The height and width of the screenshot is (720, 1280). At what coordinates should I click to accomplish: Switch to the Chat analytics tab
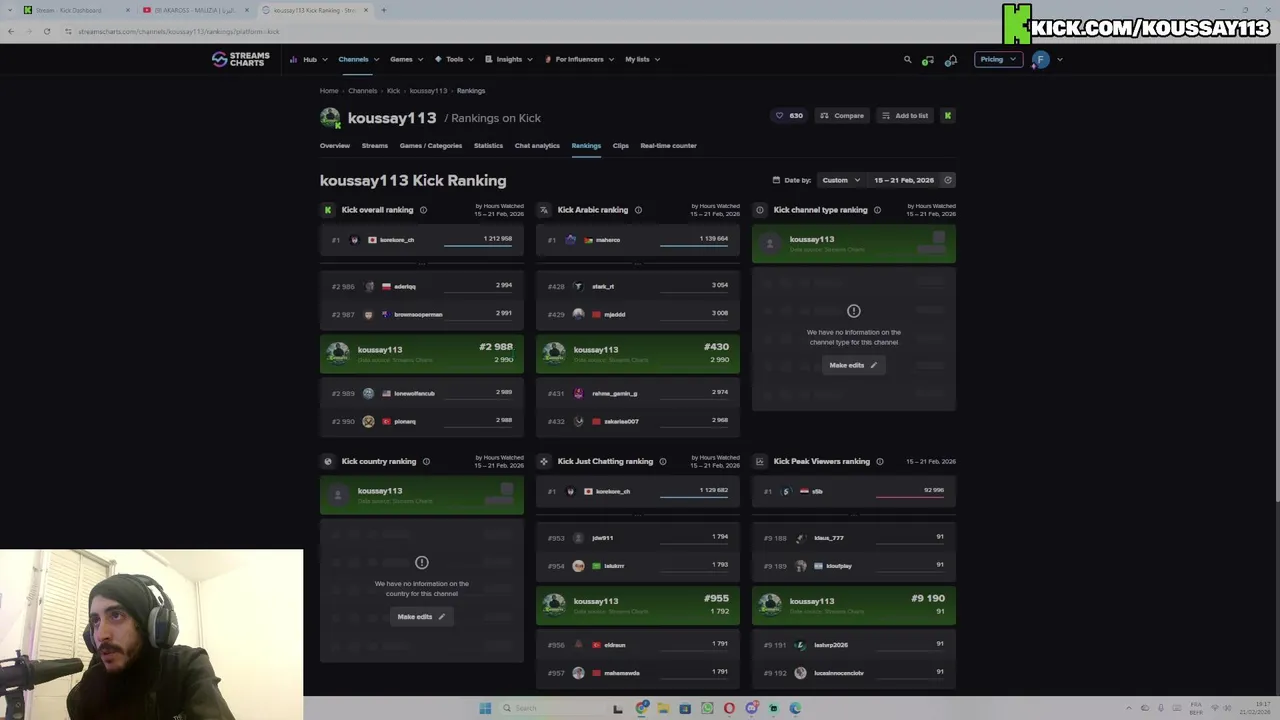pyautogui.click(x=537, y=146)
